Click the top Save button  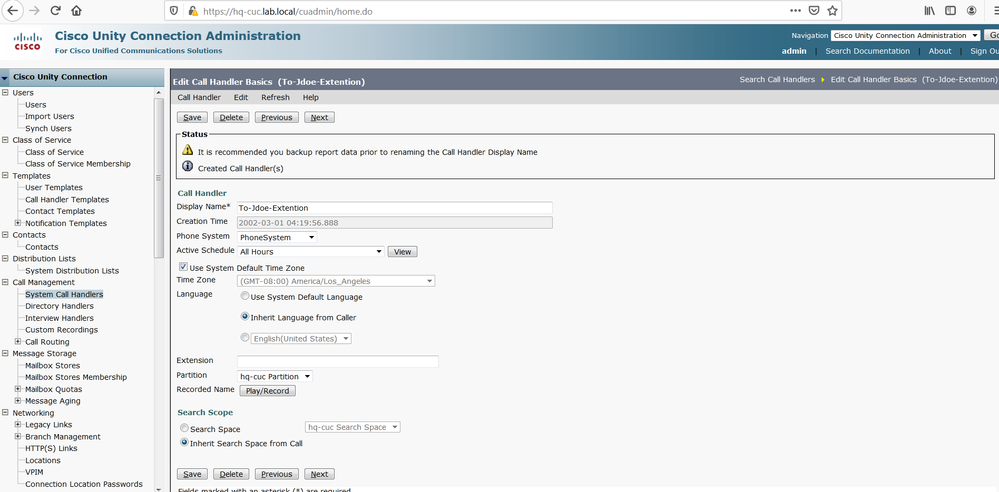click(x=192, y=117)
